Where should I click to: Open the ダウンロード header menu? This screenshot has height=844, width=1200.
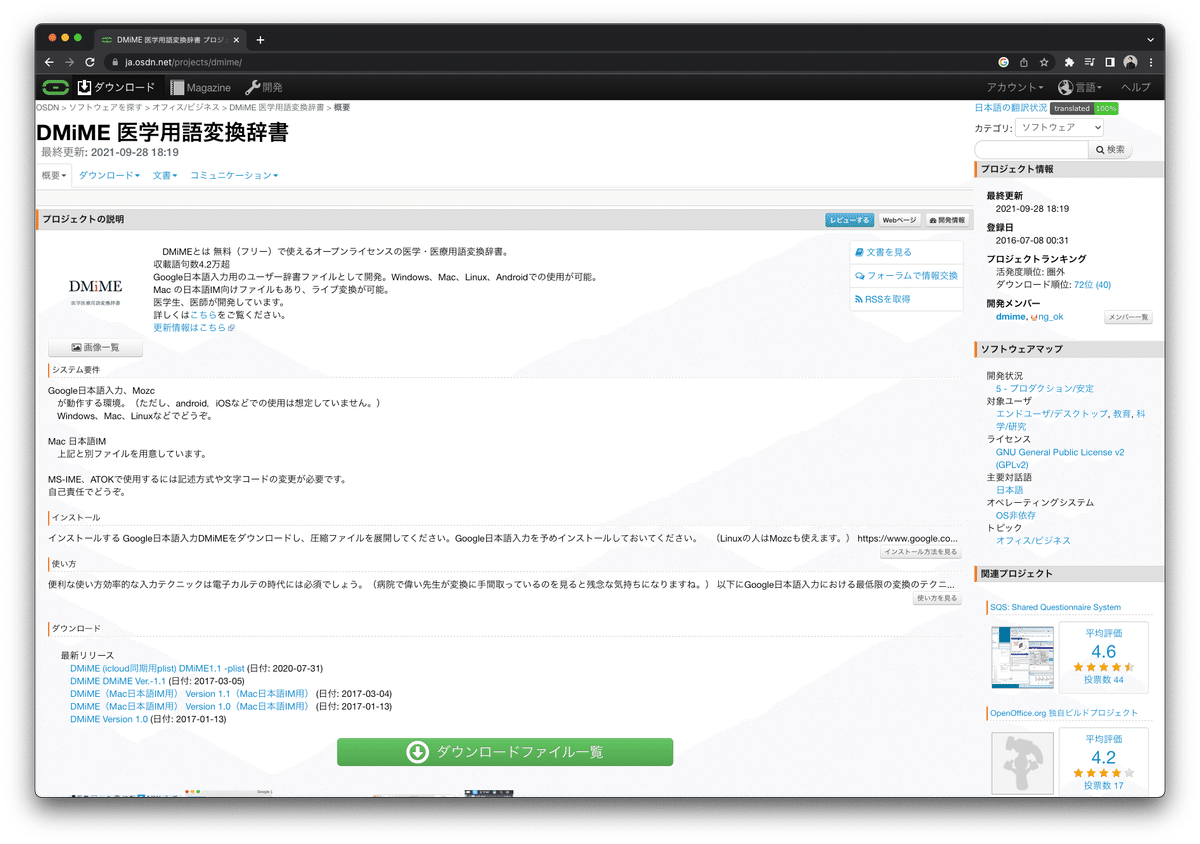[x=116, y=87]
